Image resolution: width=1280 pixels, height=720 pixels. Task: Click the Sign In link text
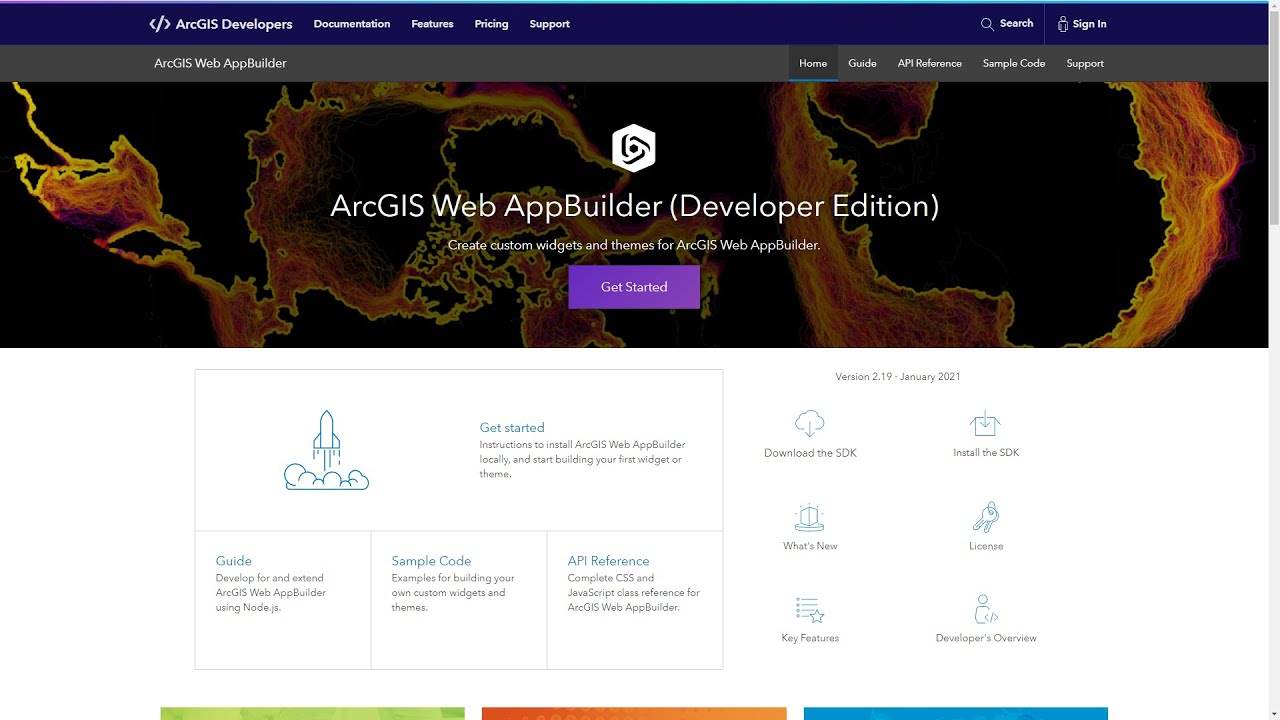(x=1089, y=24)
